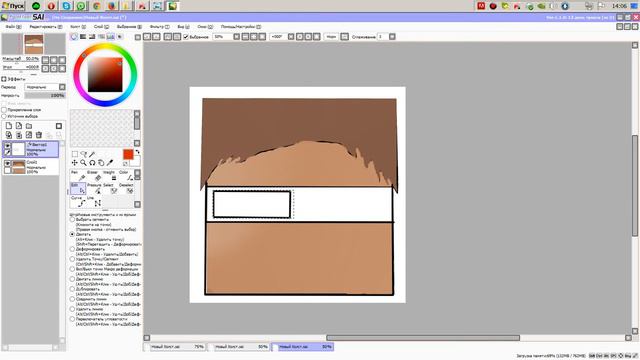The height and width of the screenshot is (360, 640).
Task: Open the layer blend mode Нормально dropdown
Action: click(x=45, y=87)
